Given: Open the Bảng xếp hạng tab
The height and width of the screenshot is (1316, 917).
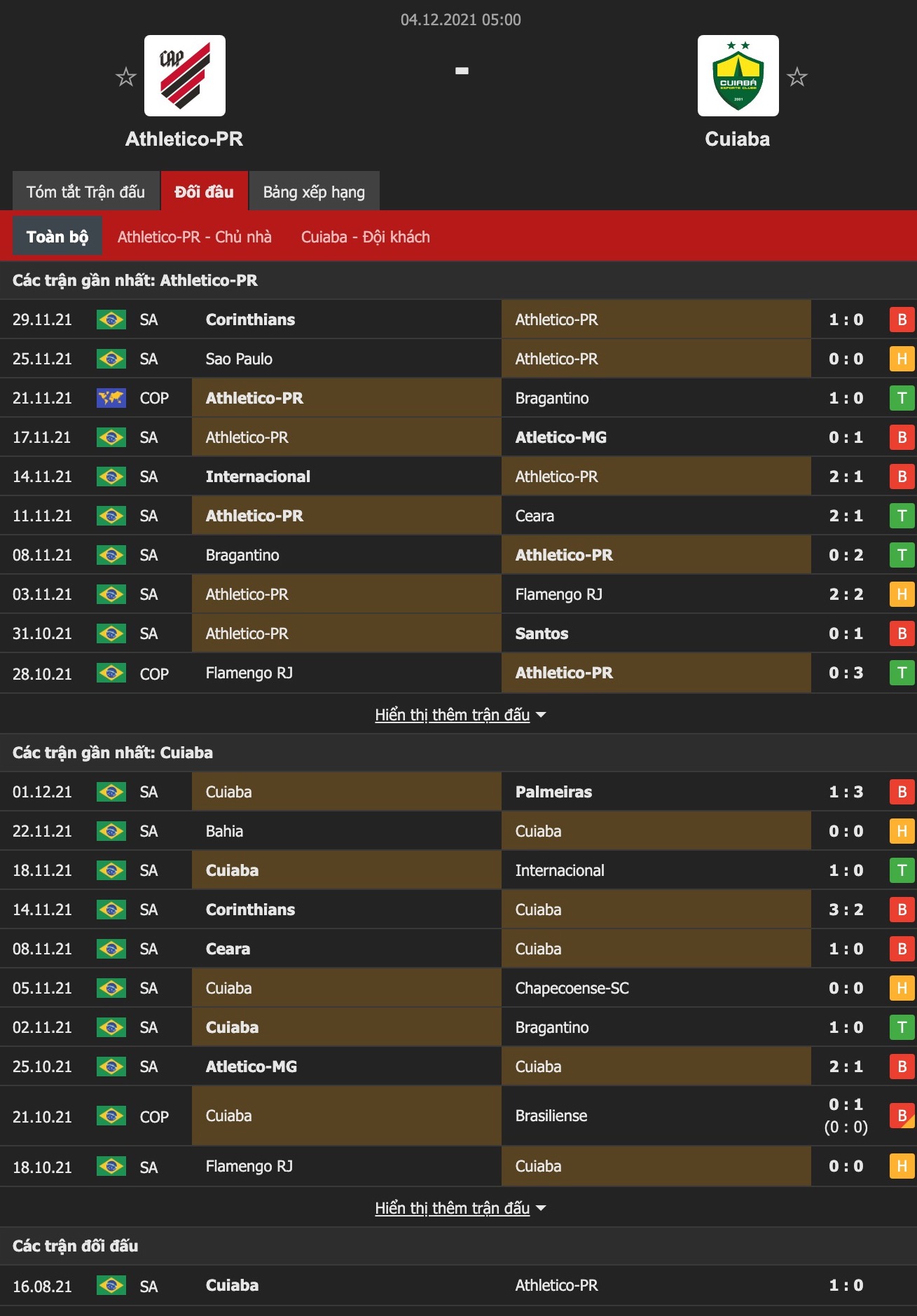Looking at the screenshot, I should (314, 191).
